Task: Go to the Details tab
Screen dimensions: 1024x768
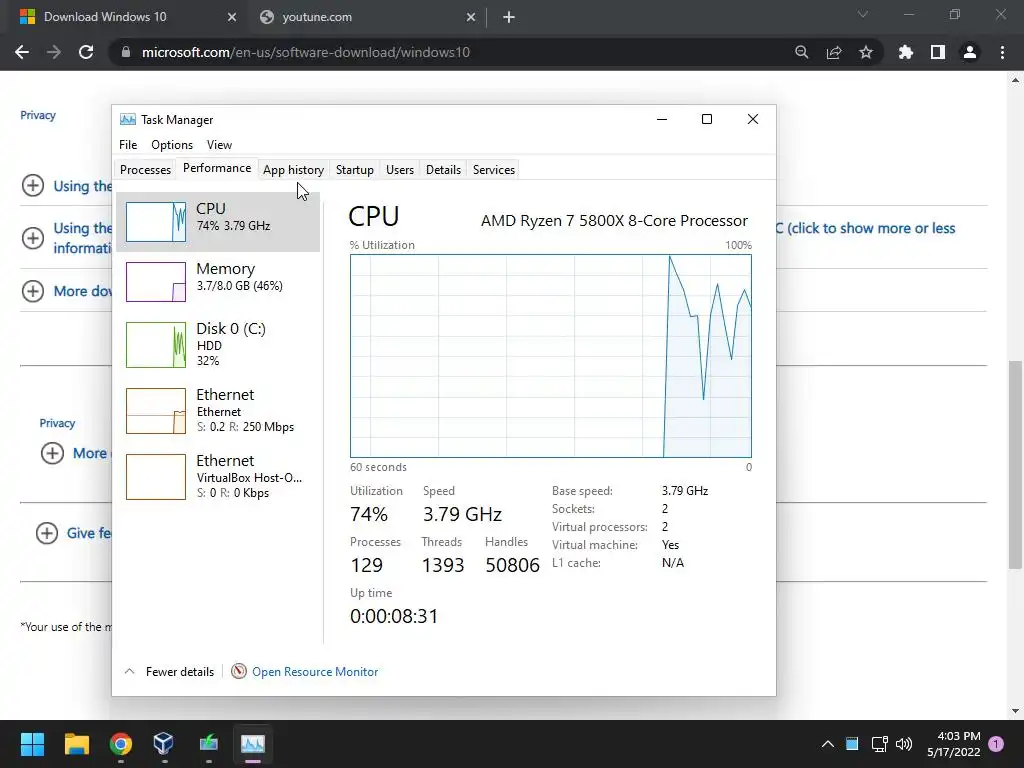Action: click(x=443, y=170)
